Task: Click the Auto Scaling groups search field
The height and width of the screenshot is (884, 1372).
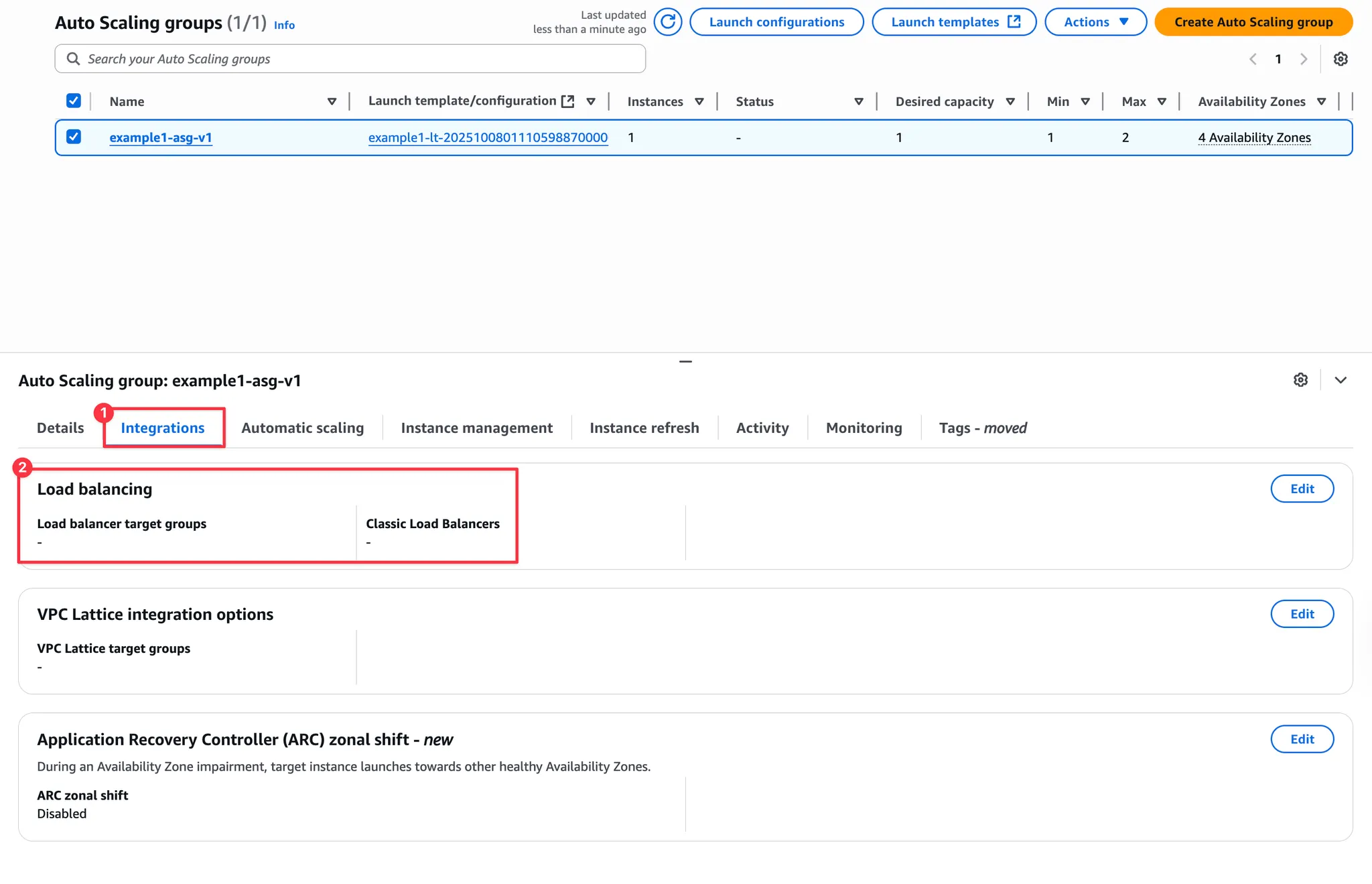Action: 362,59
